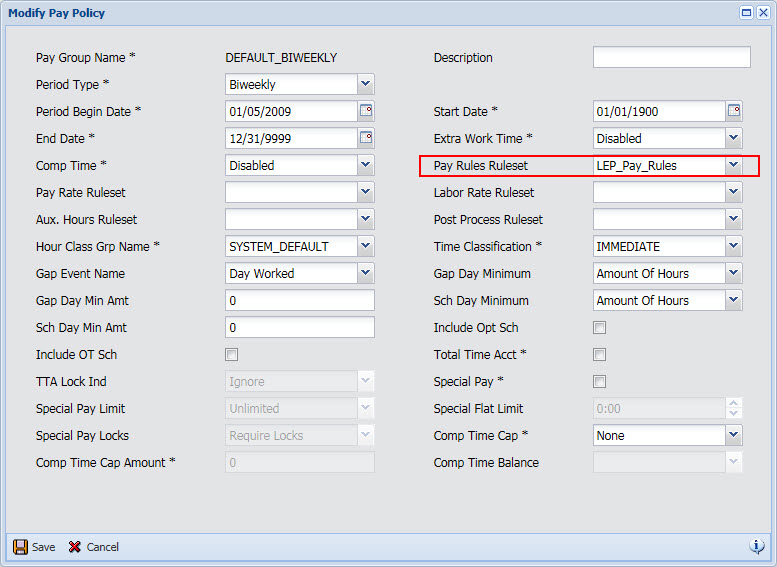777x567 pixels.
Task: Check the Total Time Acct checkbox
Action: 600,355
